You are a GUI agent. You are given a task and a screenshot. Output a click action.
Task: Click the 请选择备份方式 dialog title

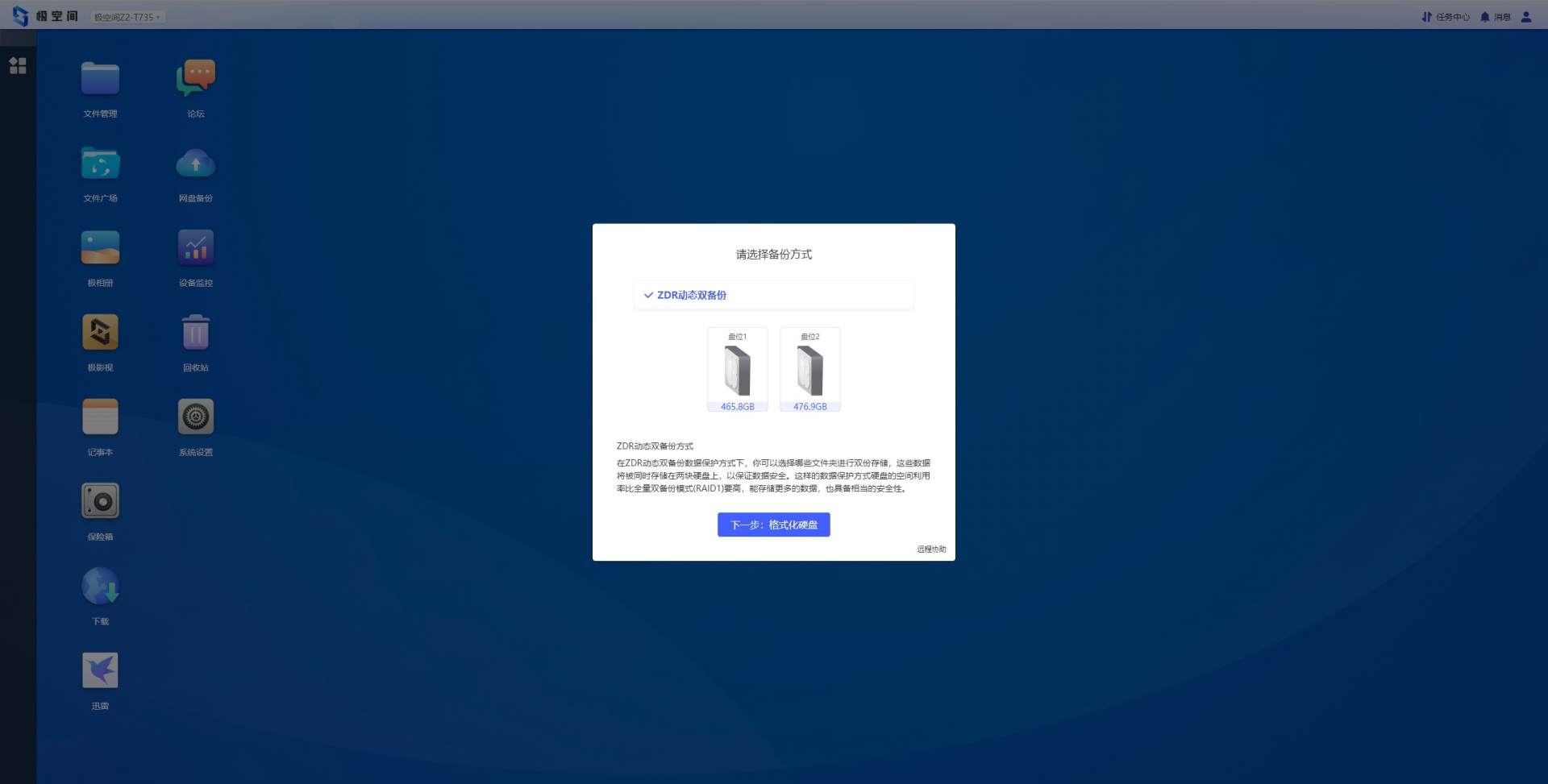[774, 255]
